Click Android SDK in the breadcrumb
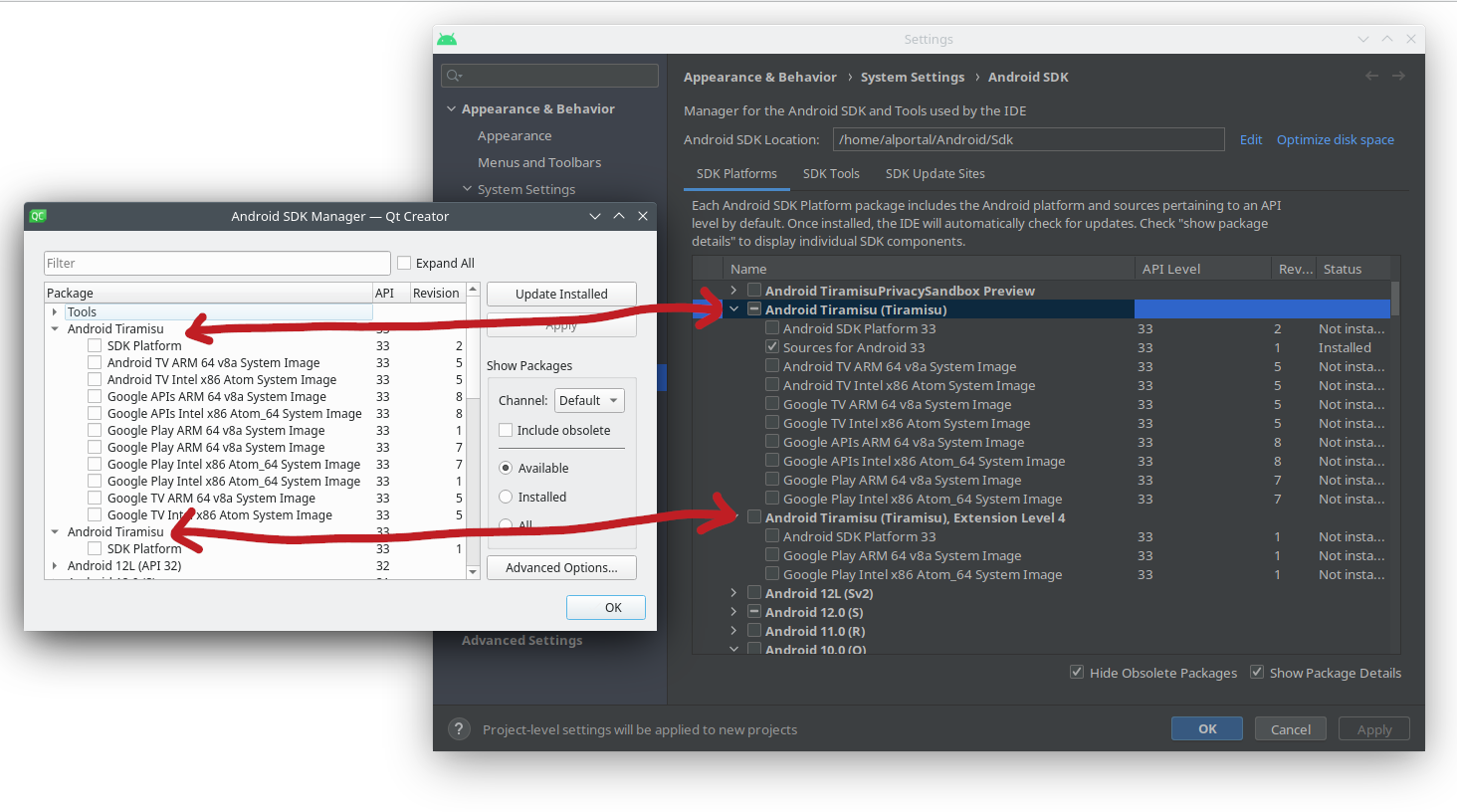 pyautogui.click(x=1028, y=77)
